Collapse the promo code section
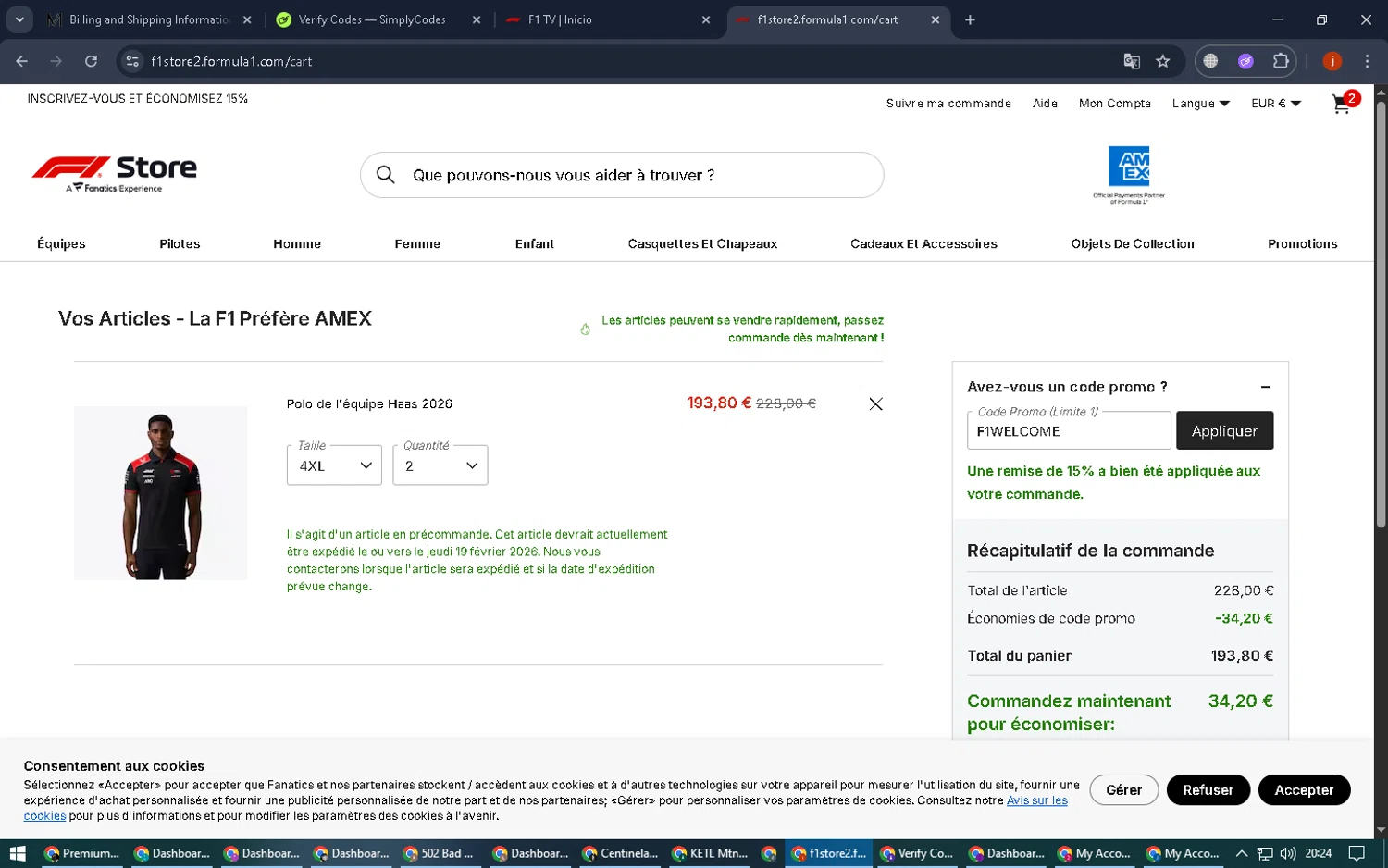This screenshot has height=868, width=1388. (1265, 387)
